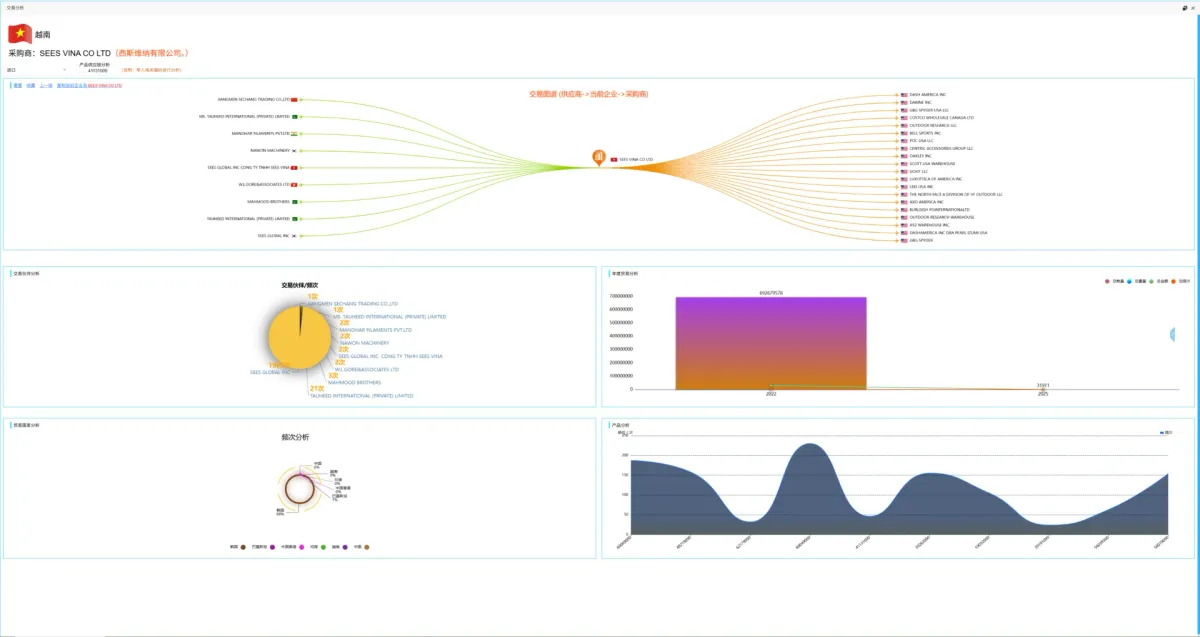
Task: Select buyer BURLEIGH POINTERNATIONALLTD
Action: click(x=940, y=209)
